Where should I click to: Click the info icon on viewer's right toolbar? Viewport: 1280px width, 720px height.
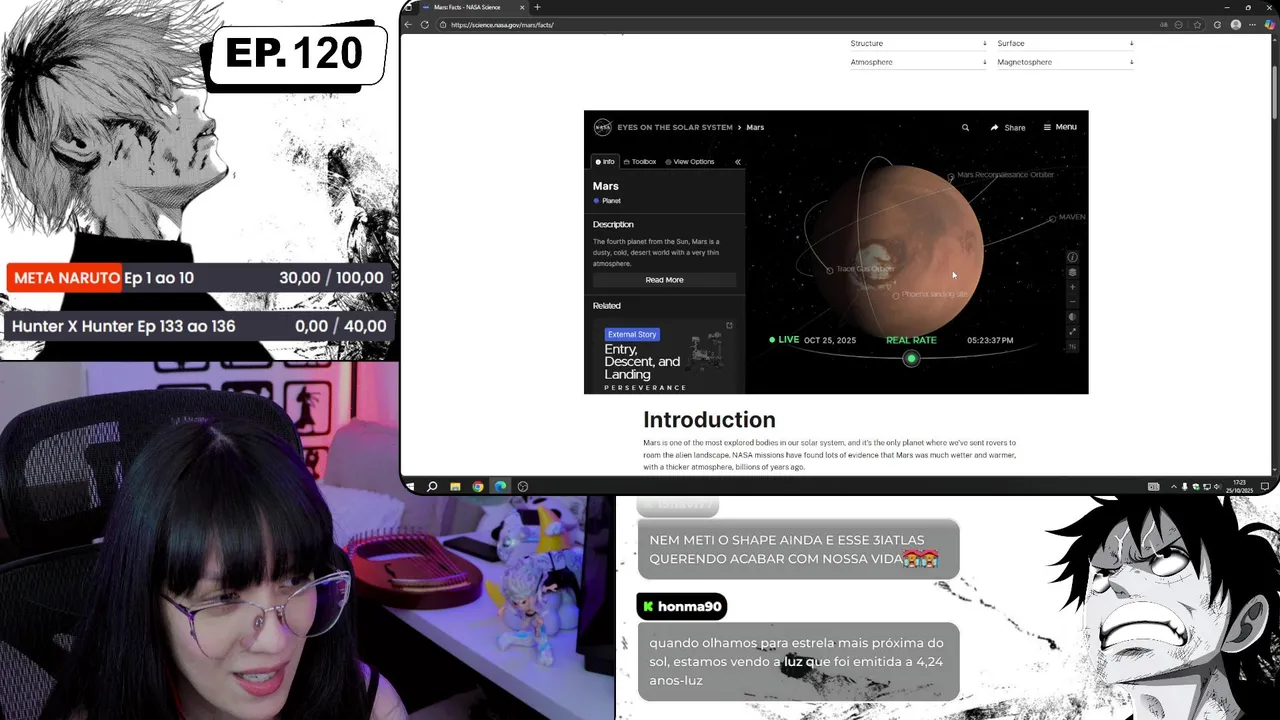coord(1072,257)
